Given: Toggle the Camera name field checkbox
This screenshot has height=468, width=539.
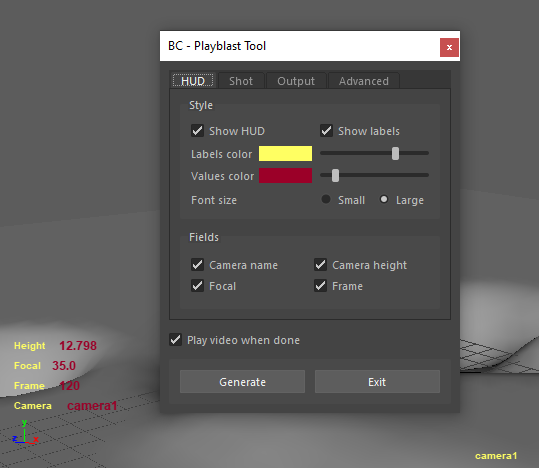Looking at the screenshot, I should 197,265.
